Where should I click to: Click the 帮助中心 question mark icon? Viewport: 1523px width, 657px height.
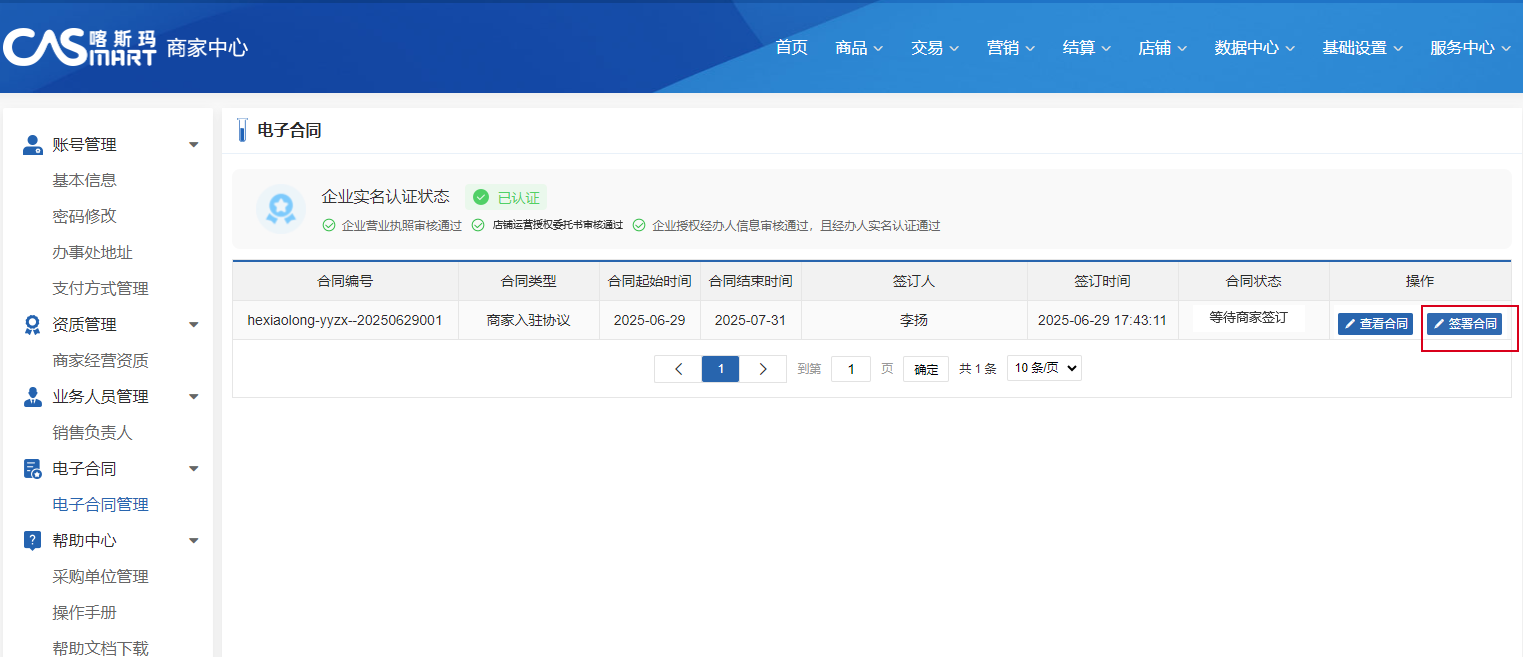[32, 541]
